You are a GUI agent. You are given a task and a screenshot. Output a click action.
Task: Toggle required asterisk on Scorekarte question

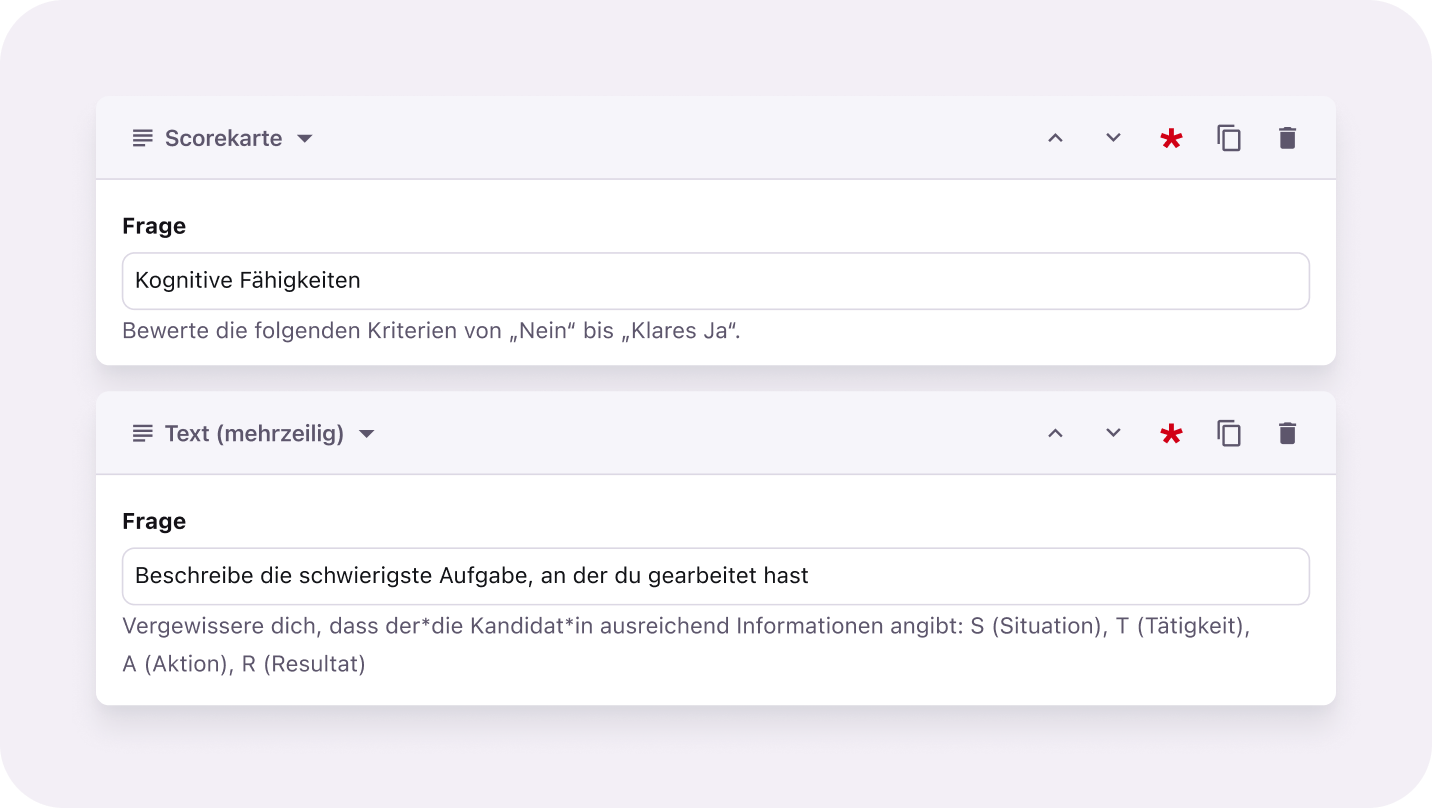point(1171,139)
